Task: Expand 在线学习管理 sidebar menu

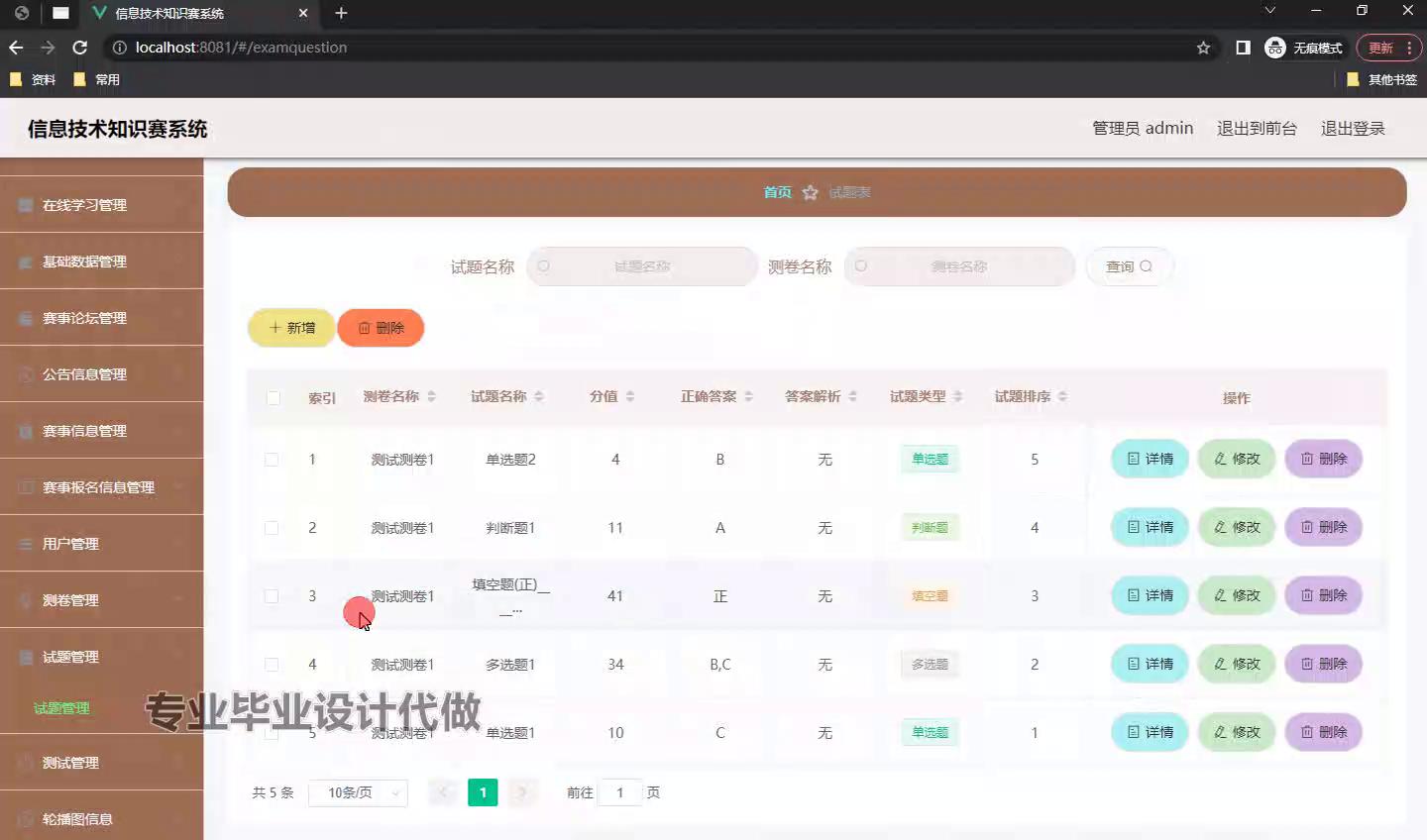Action: [x=101, y=205]
